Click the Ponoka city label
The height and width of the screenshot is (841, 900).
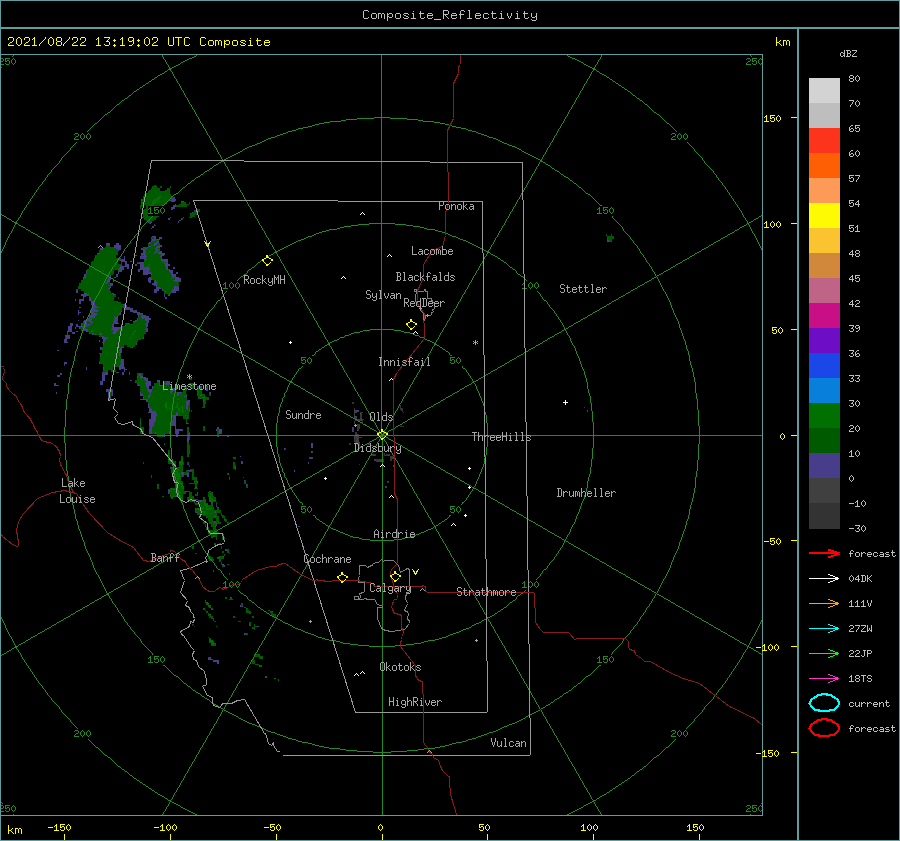(456, 206)
